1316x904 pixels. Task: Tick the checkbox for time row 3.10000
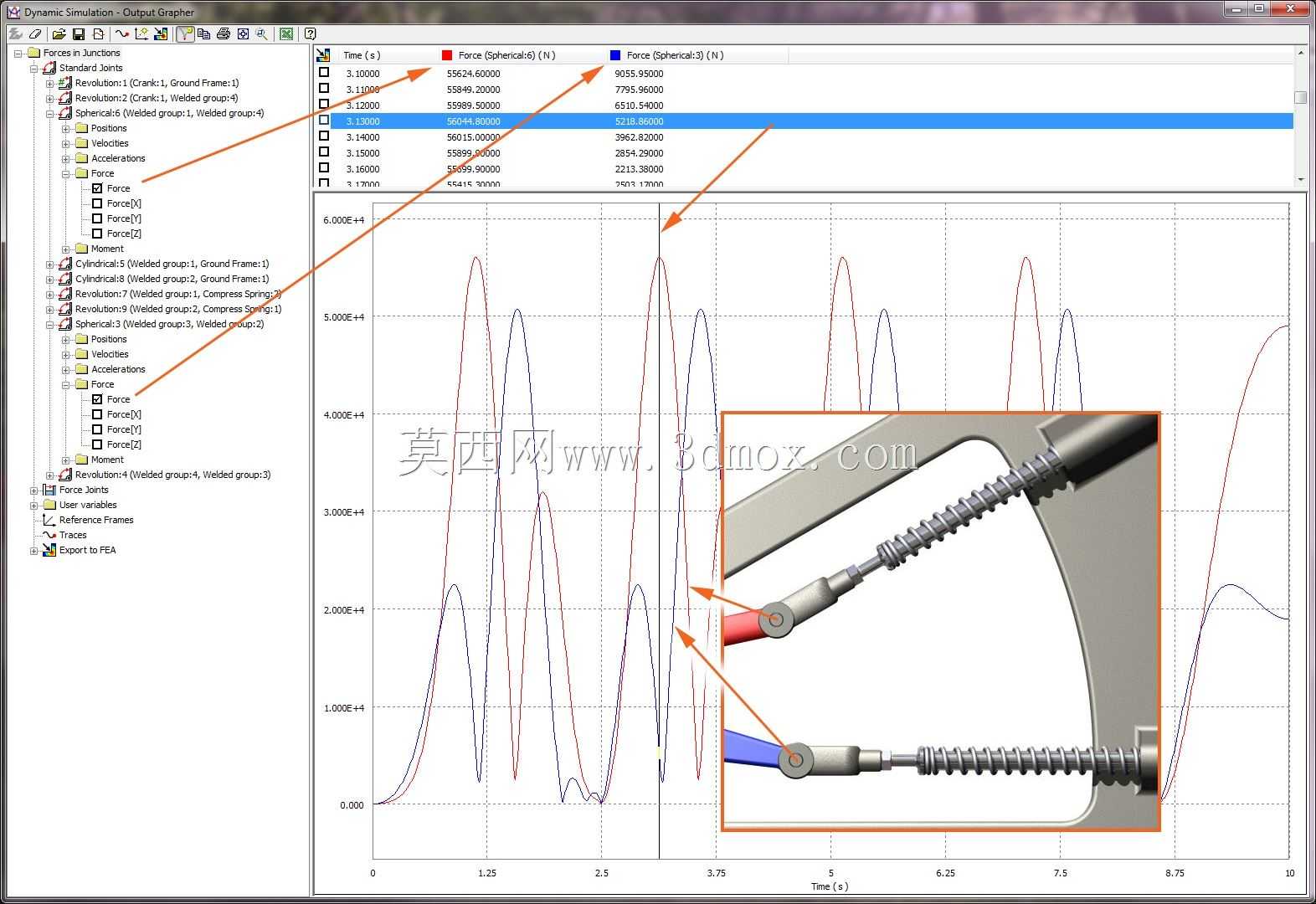(324, 73)
